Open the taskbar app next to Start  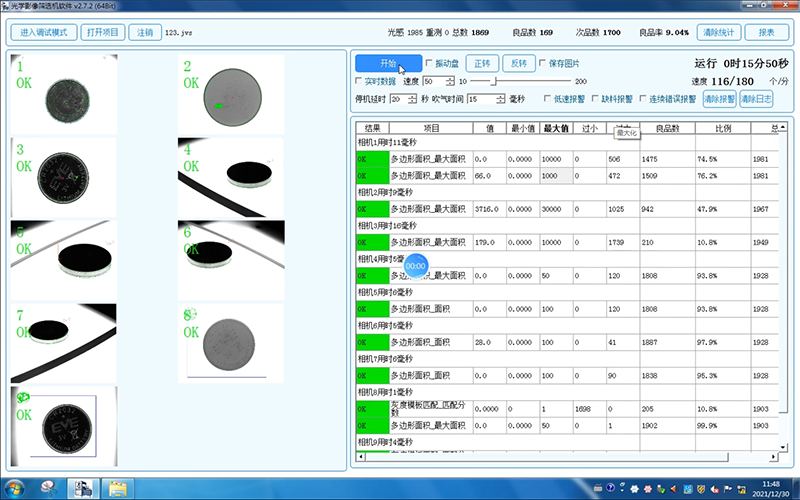[x=48, y=488]
